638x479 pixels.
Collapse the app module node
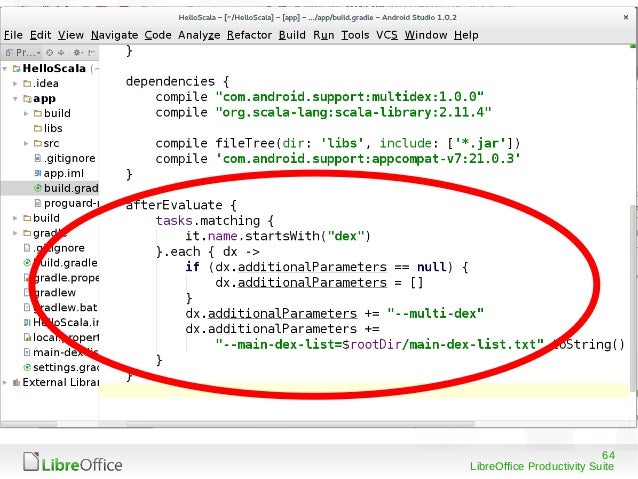(x=15, y=98)
